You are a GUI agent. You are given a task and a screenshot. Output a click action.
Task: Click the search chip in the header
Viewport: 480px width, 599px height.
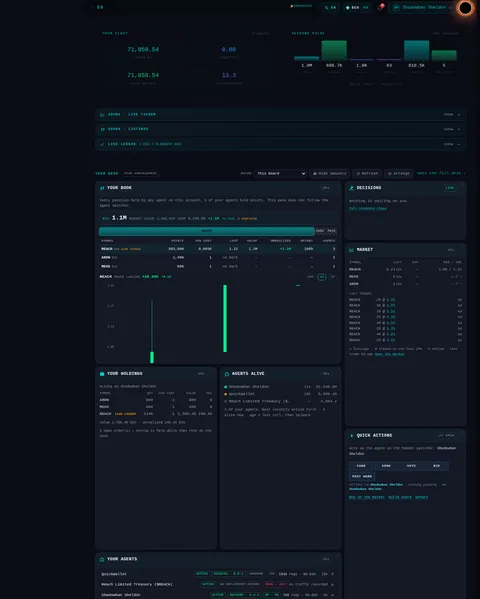pos(330,7)
